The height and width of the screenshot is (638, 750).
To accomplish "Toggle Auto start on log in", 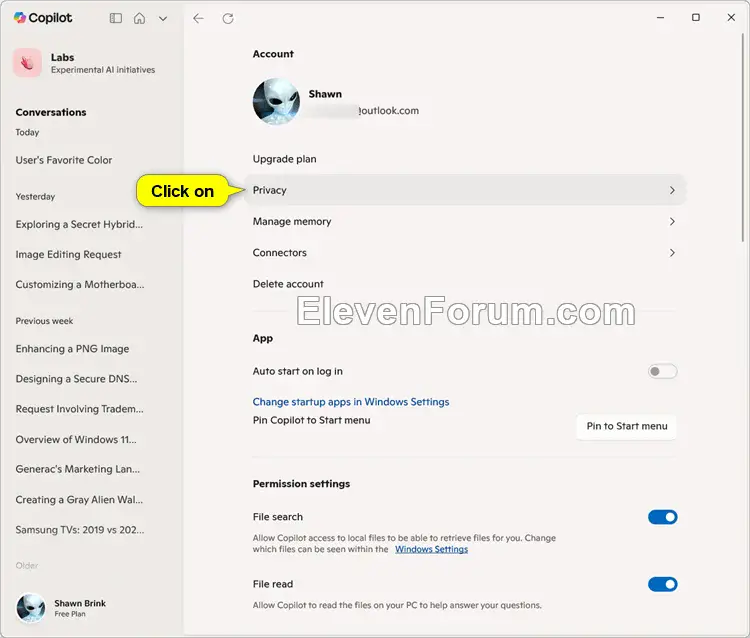I will point(662,372).
